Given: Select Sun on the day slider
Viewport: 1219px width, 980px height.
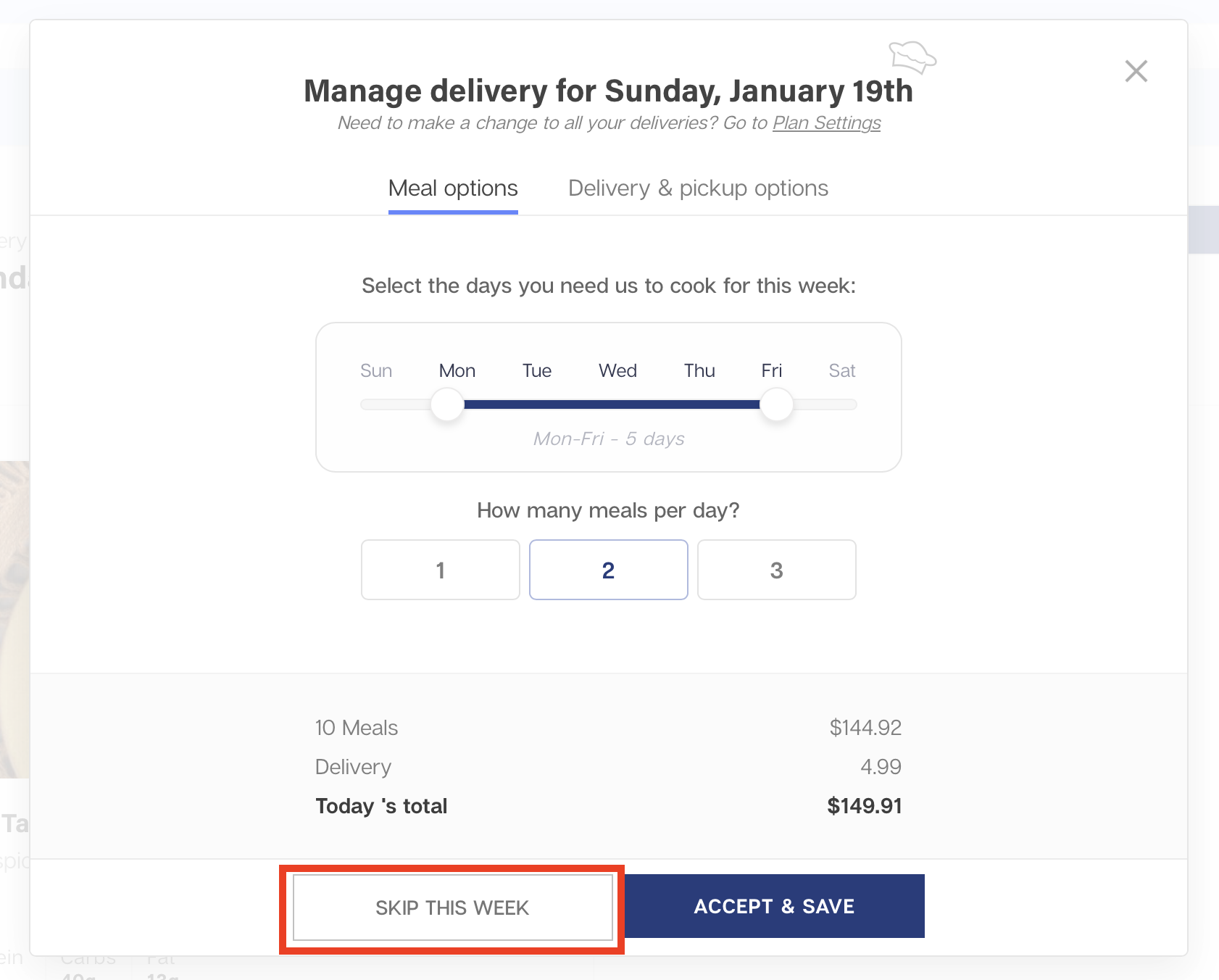Looking at the screenshot, I should point(376,371).
